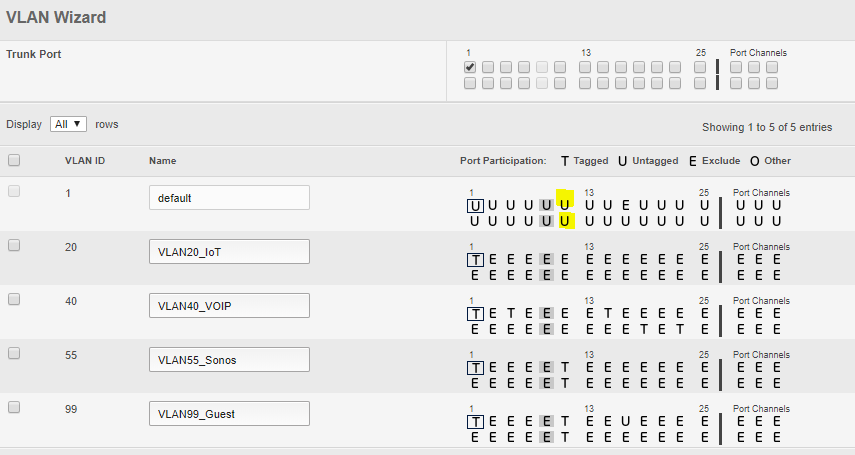The image size is (855, 455).
Task: Click into the VLAN99_Guest name field
Action: pyautogui.click(x=229, y=414)
